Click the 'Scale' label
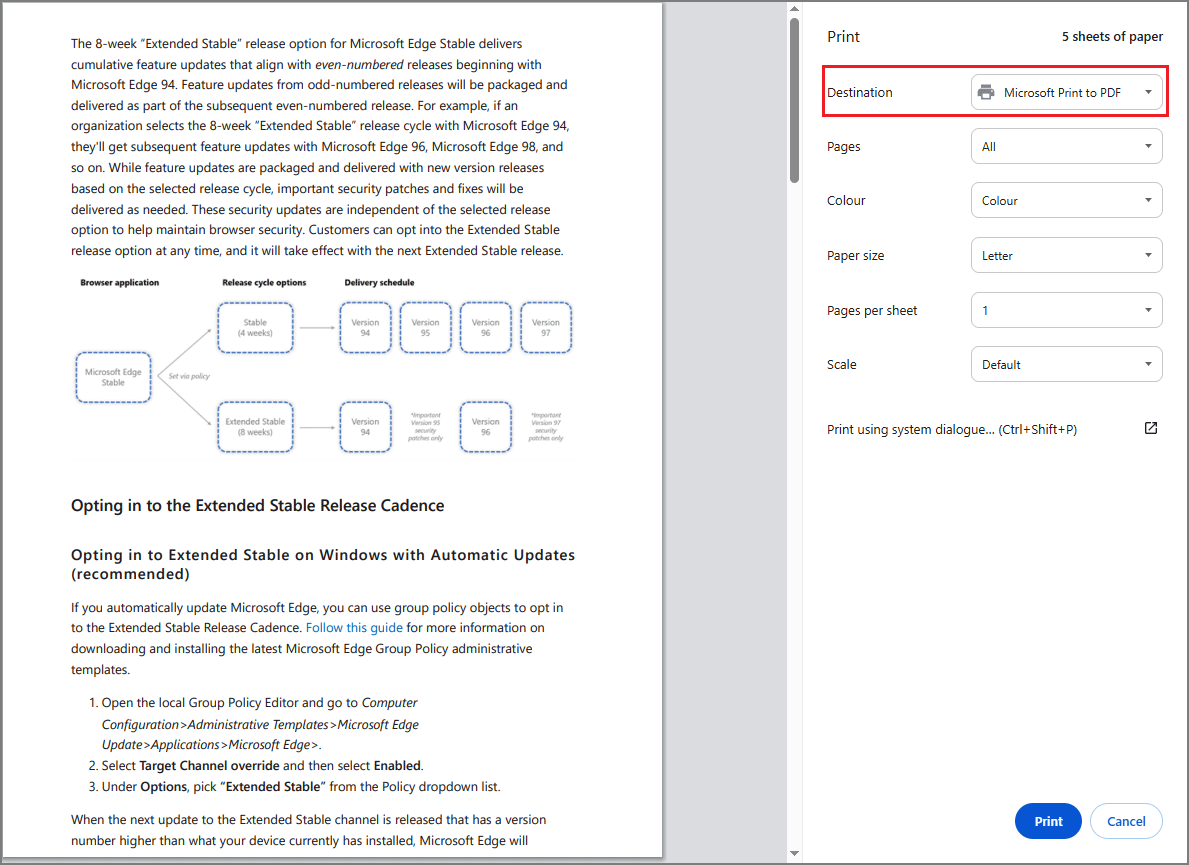The image size is (1189, 865). (842, 365)
